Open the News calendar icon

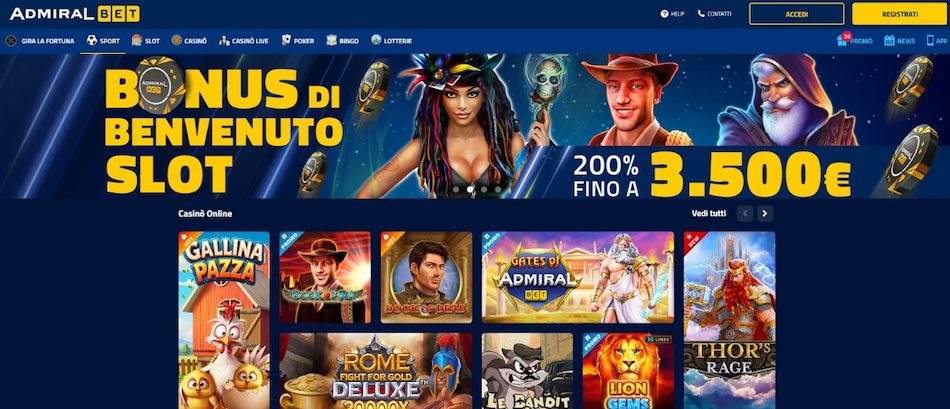[x=889, y=41]
